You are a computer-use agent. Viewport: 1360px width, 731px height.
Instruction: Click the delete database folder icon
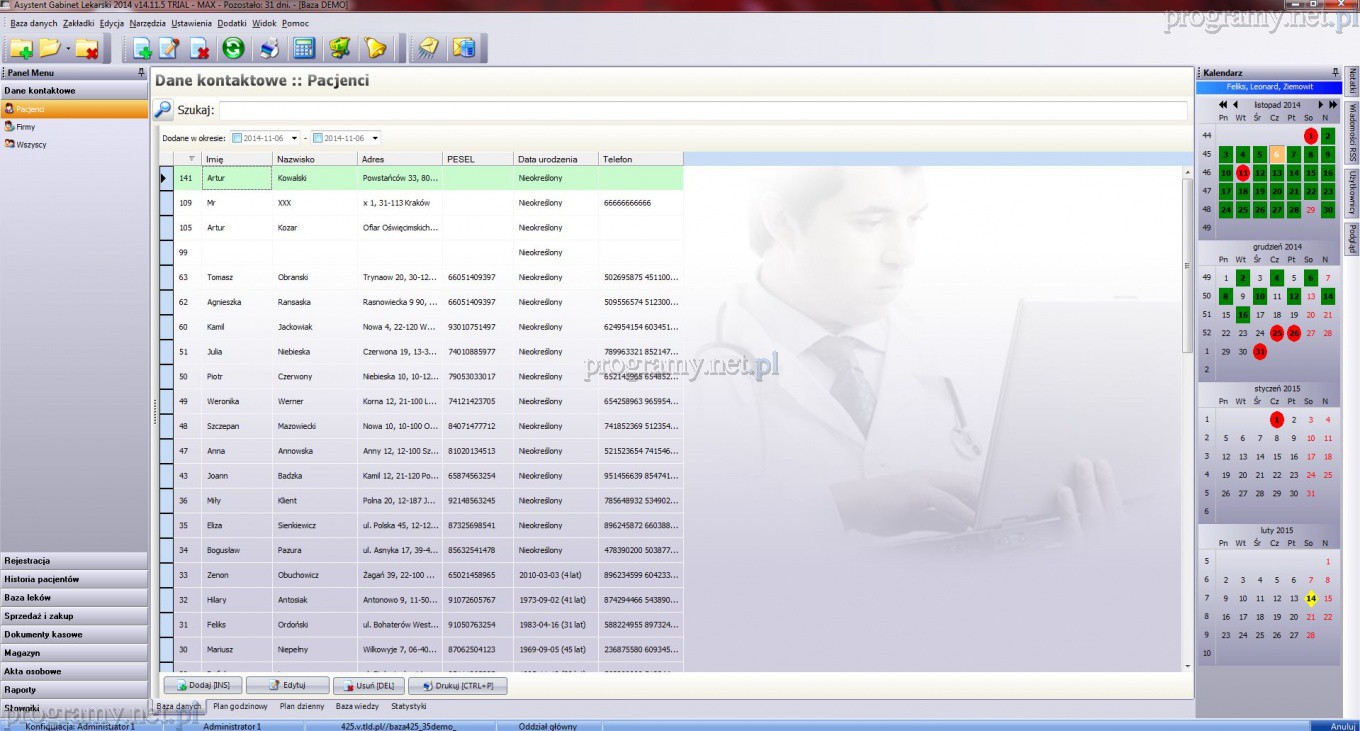(x=88, y=48)
